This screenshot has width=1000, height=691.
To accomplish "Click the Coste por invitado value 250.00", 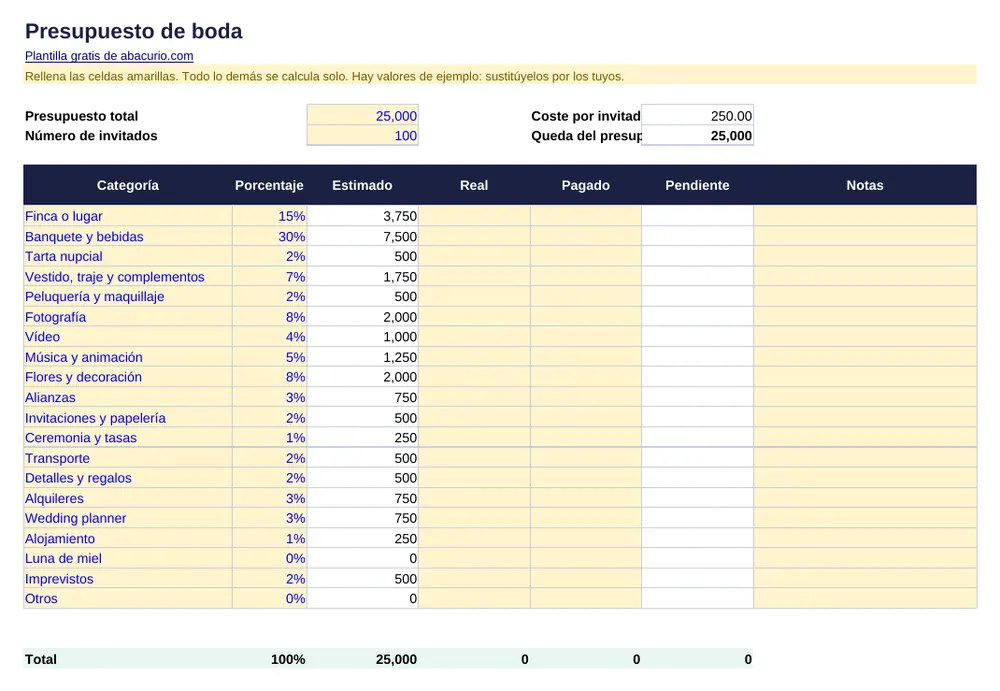I will 697,115.
